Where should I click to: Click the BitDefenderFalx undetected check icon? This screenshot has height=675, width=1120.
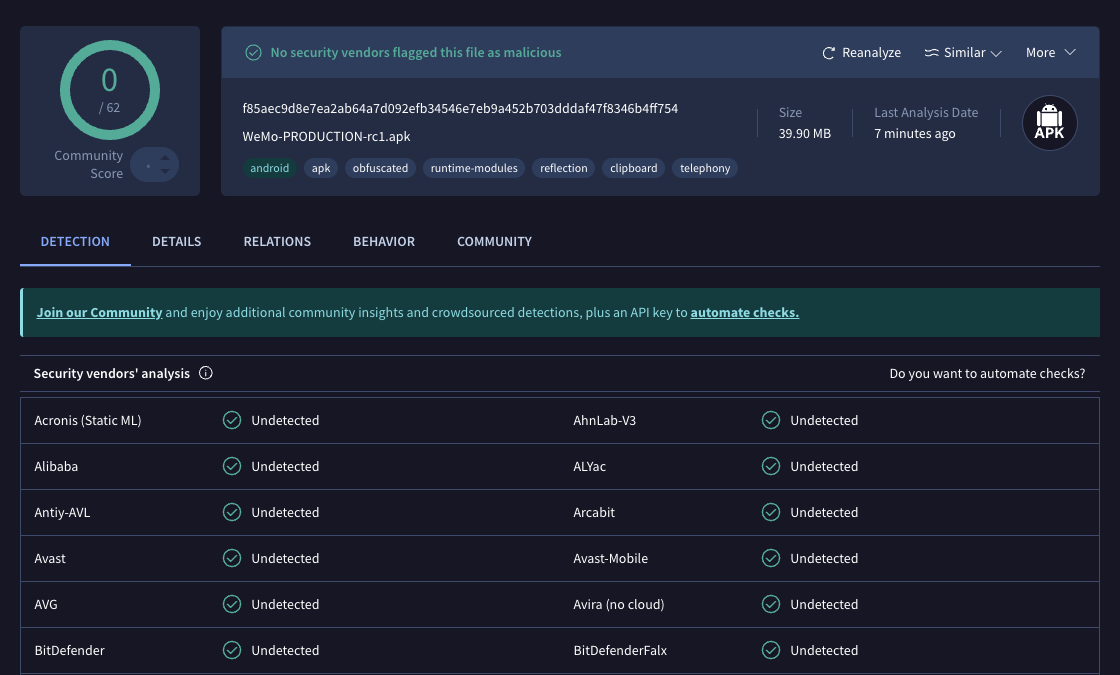tap(771, 650)
